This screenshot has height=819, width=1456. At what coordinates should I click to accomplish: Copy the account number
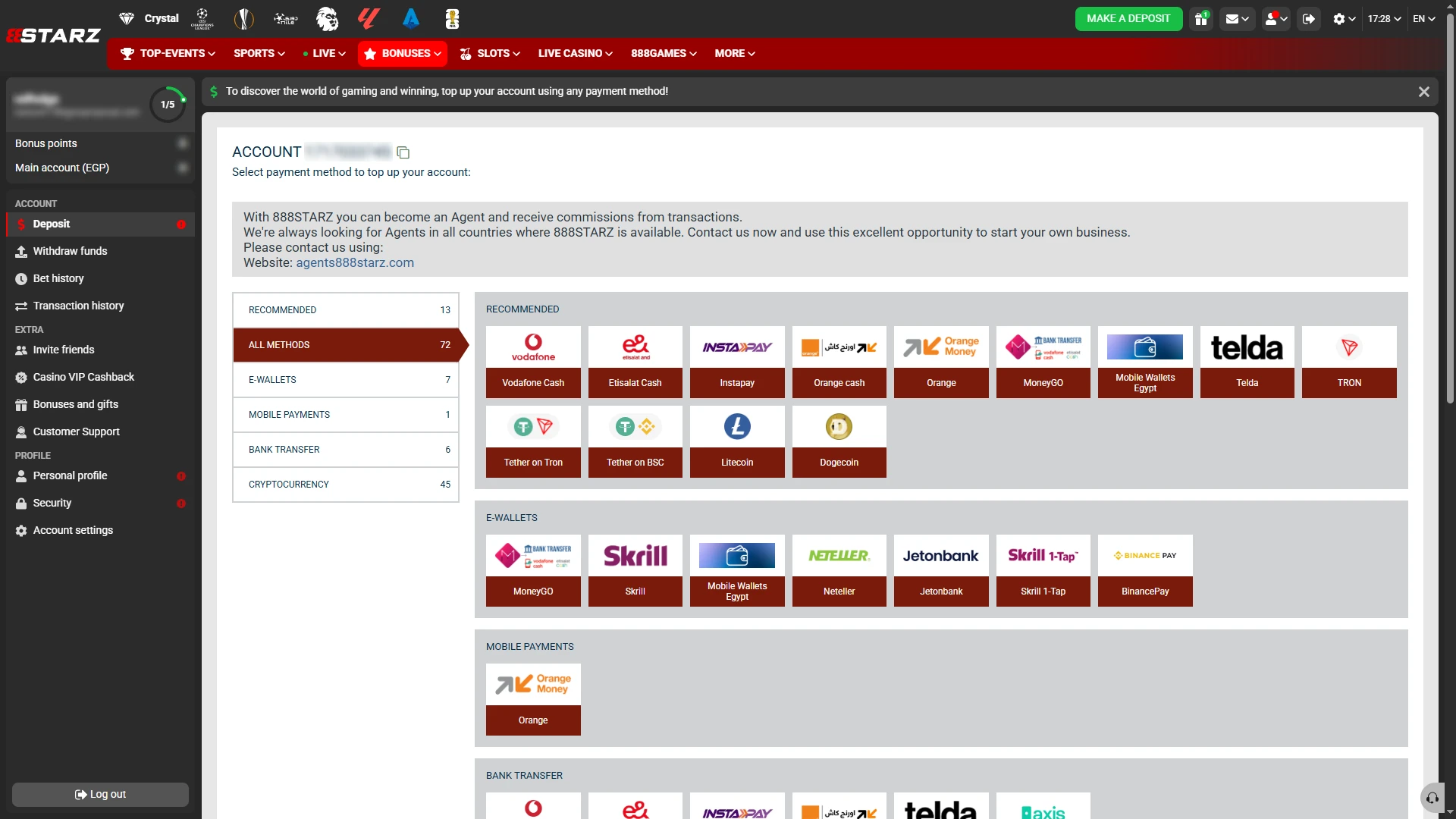[x=403, y=153]
